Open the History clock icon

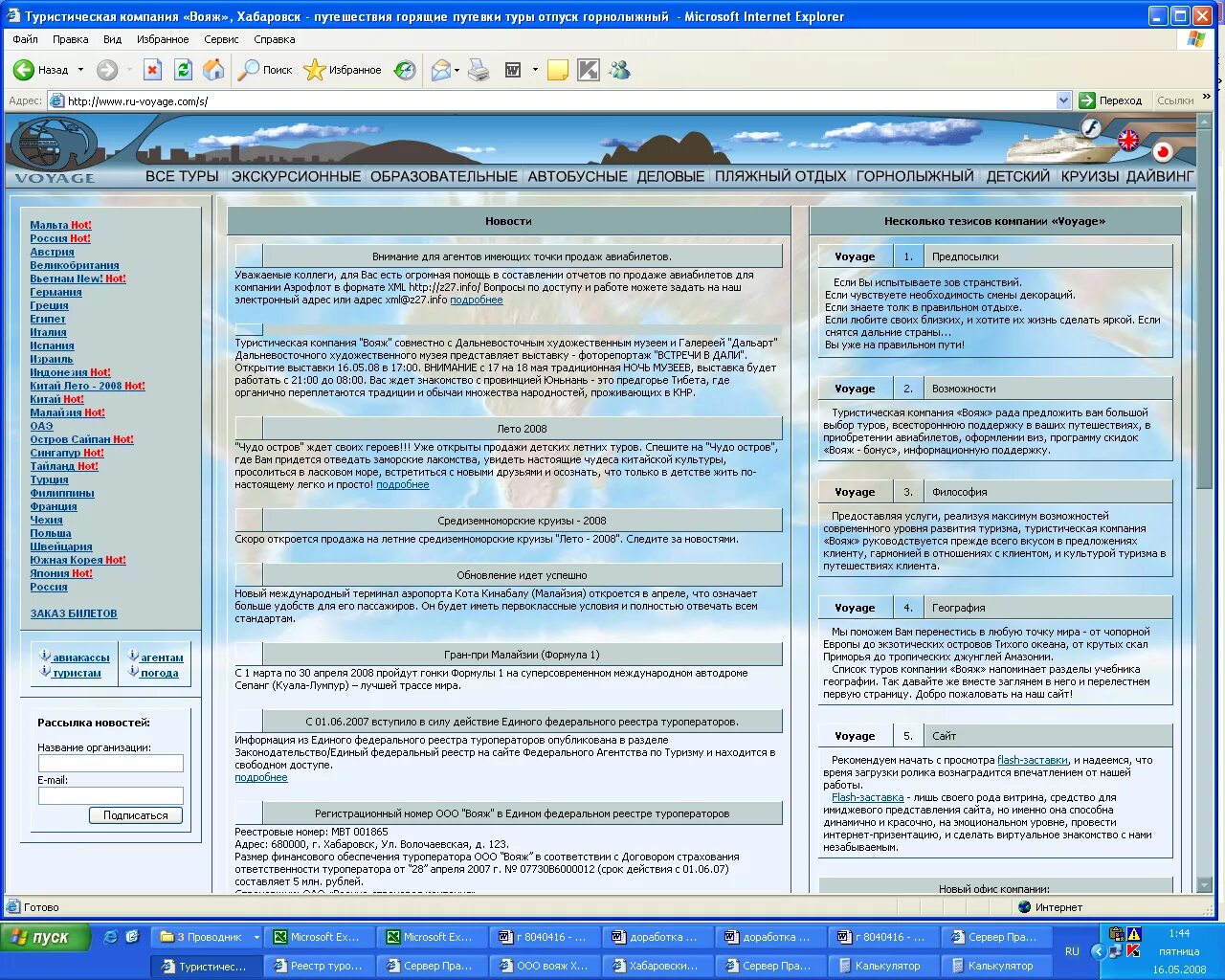coord(405,70)
